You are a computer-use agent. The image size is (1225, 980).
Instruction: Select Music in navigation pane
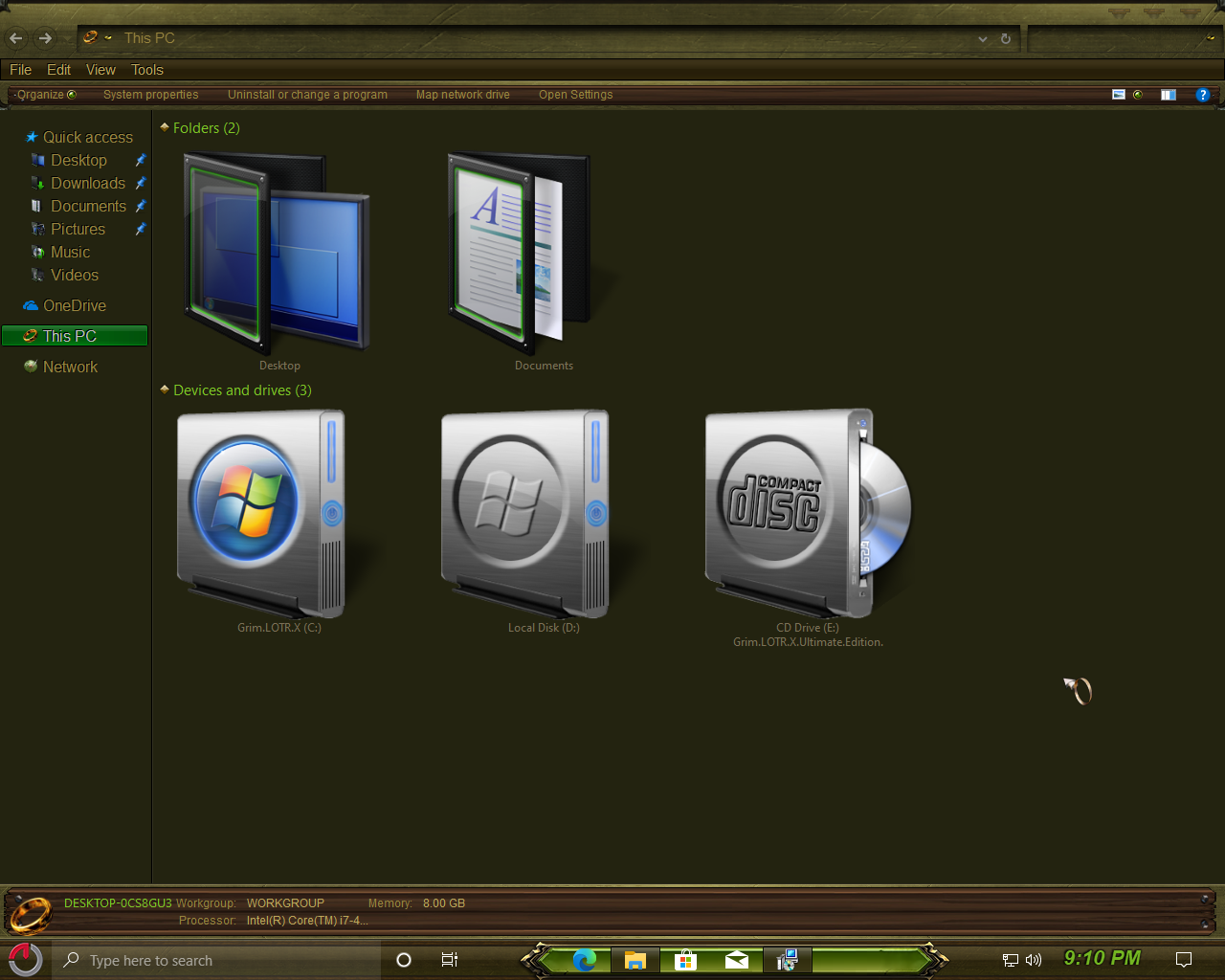(x=70, y=252)
